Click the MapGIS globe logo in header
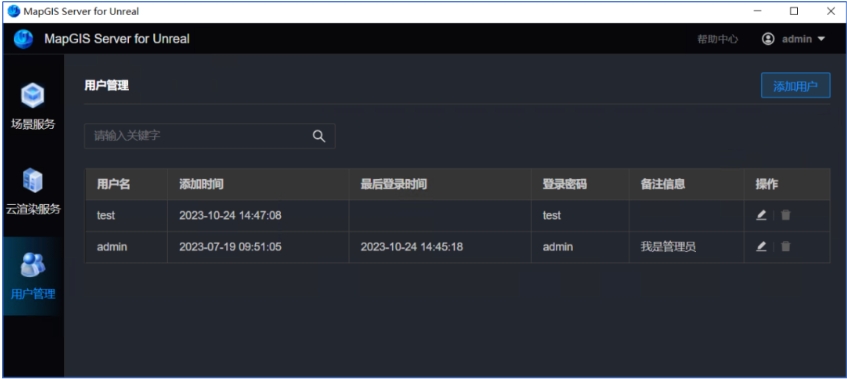 point(23,39)
